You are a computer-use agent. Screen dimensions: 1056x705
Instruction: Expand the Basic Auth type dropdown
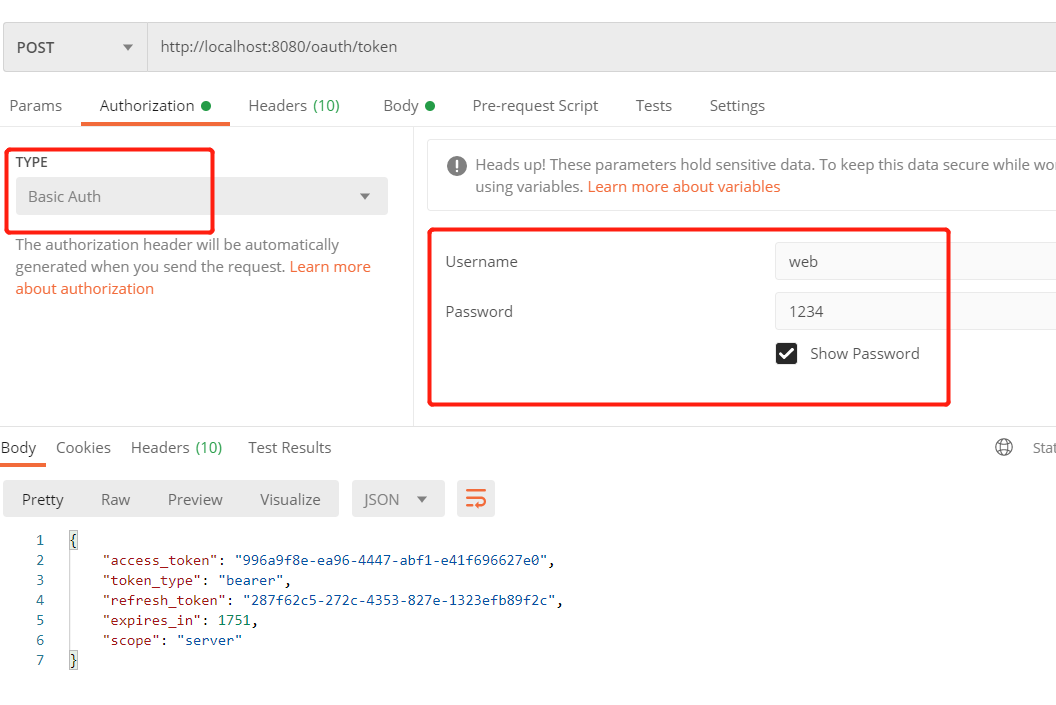pyautogui.click(x=201, y=196)
